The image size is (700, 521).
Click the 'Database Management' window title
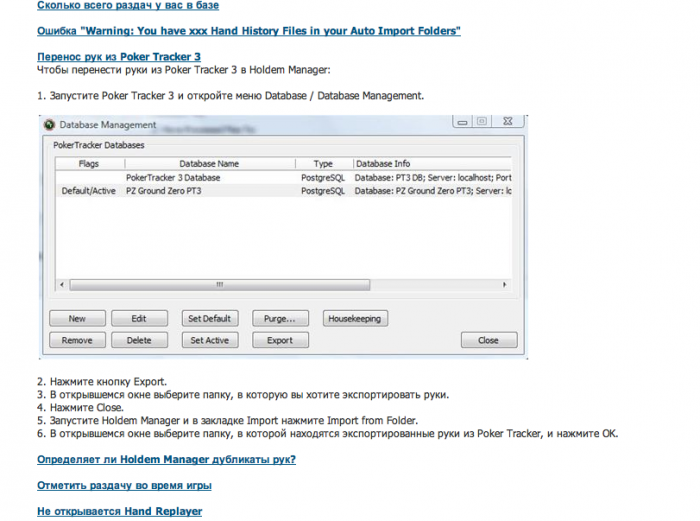click(x=108, y=125)
